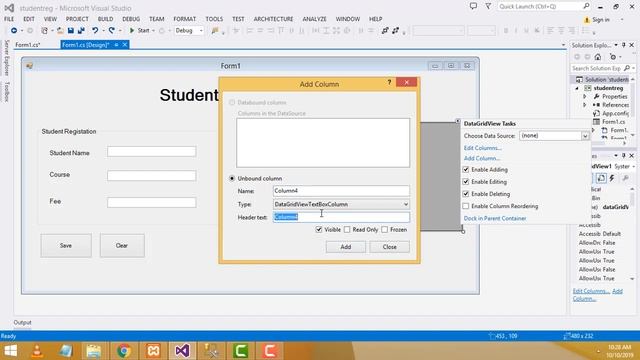
Task: Expand the References node in Solution Explorer
Action: pos(585,105)
